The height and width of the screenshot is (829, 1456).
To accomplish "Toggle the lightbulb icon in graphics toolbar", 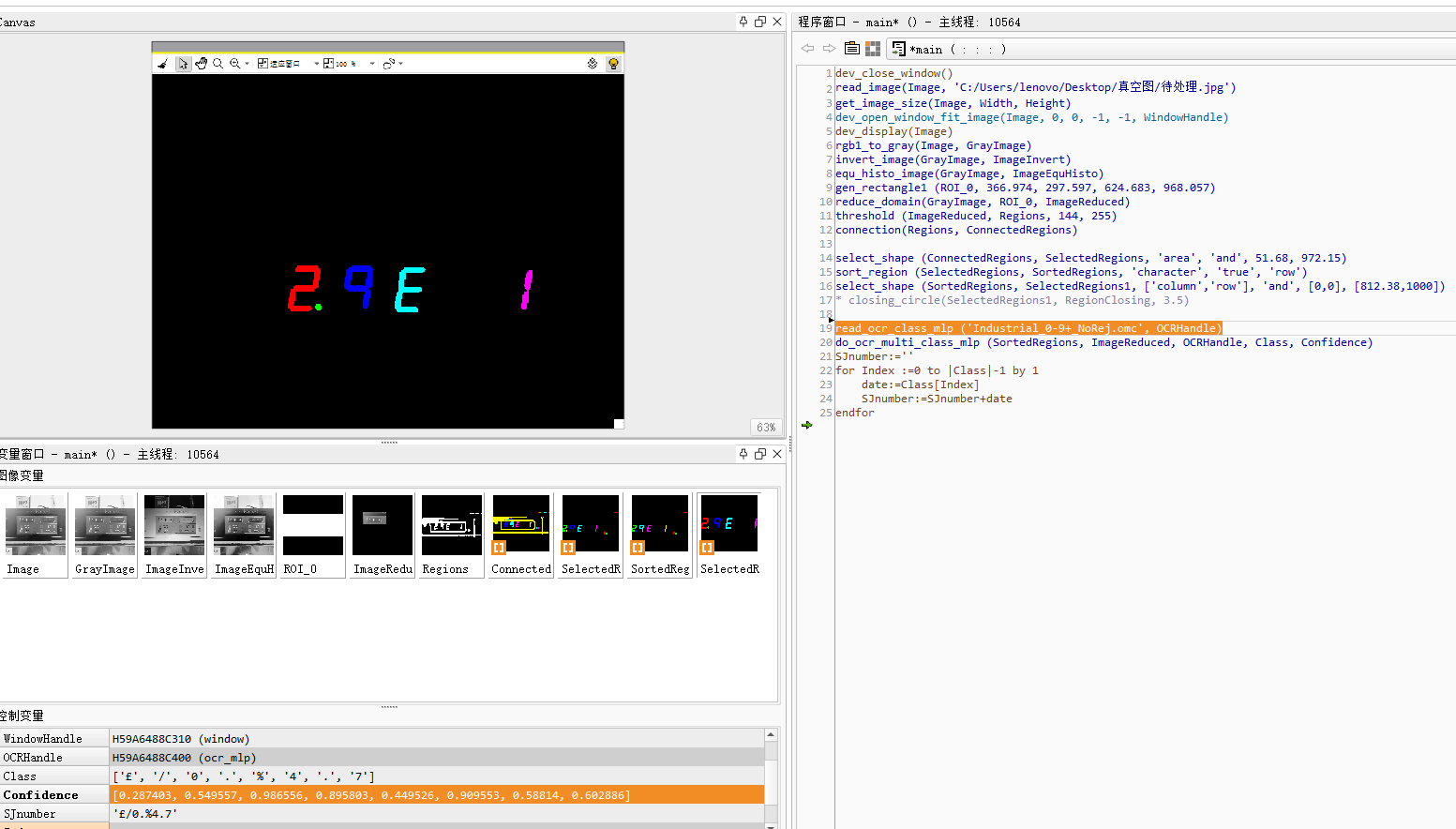I will pos(613,64).
